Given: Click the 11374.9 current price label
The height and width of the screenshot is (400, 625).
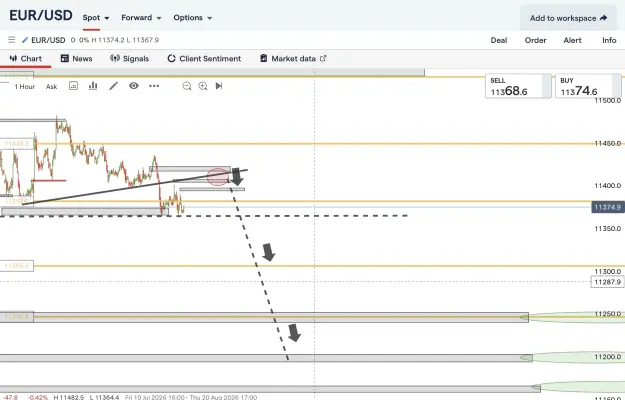Looking at the screenshot, I should 608,207.
